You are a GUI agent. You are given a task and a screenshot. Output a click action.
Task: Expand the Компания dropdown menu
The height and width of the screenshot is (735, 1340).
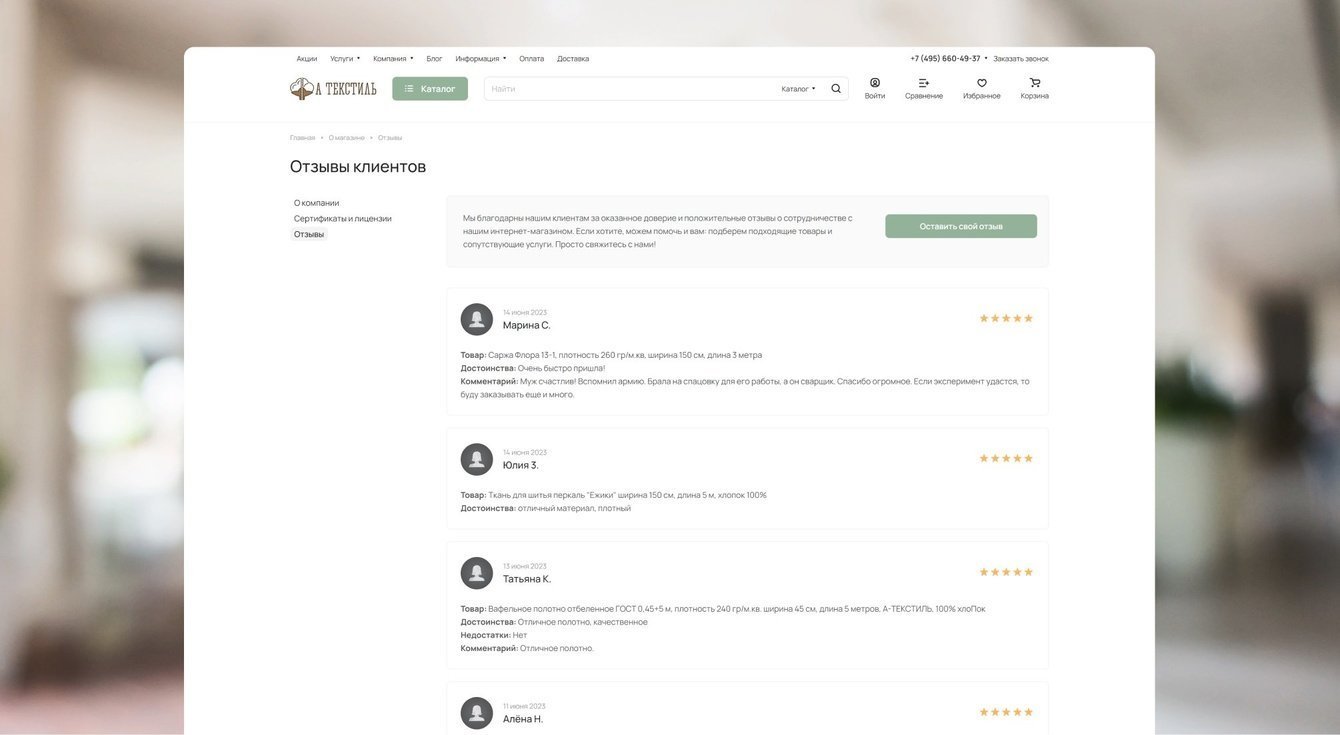pos(393,59)
